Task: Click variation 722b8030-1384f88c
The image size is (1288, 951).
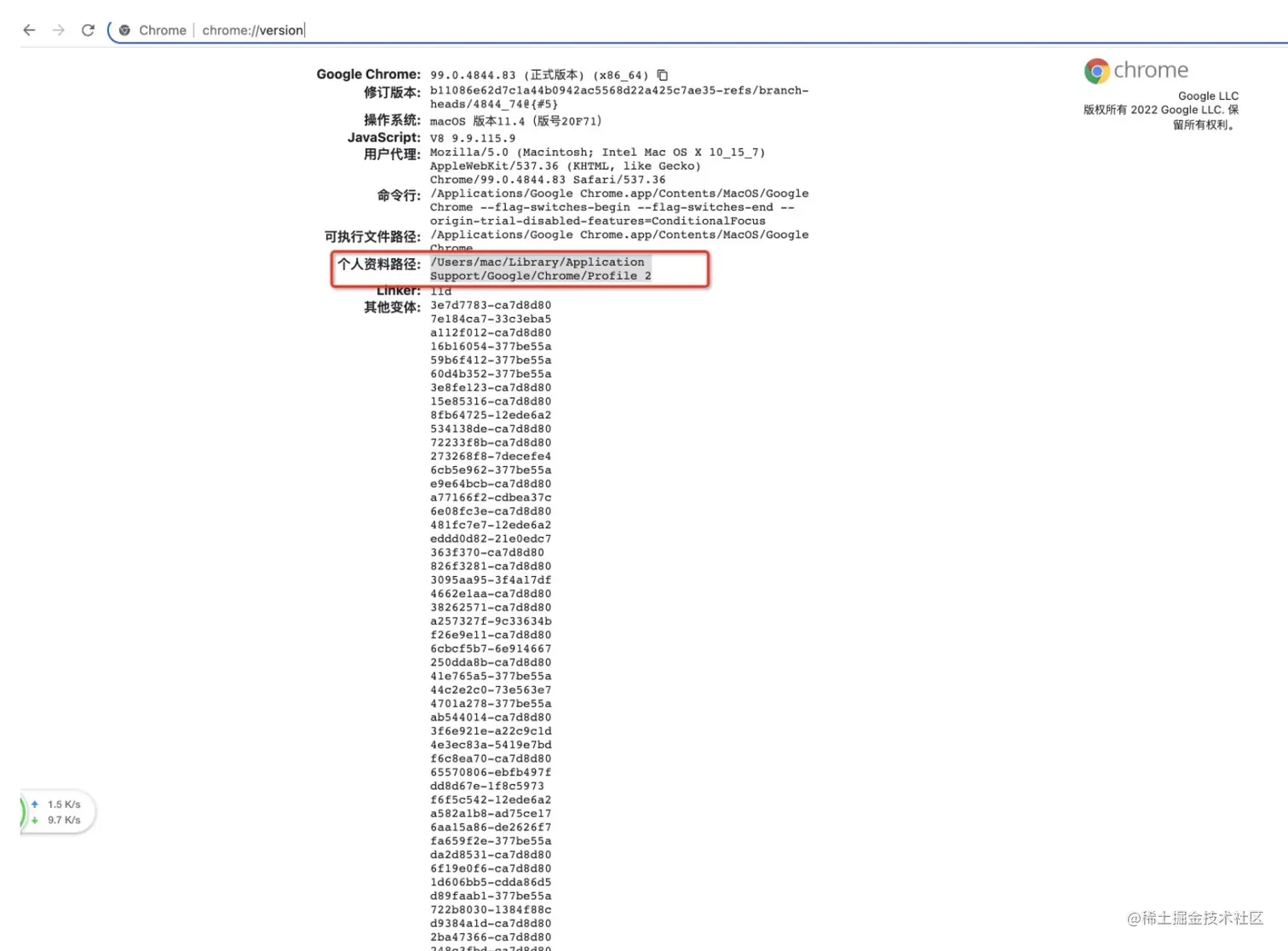Action: coord(491,909)
